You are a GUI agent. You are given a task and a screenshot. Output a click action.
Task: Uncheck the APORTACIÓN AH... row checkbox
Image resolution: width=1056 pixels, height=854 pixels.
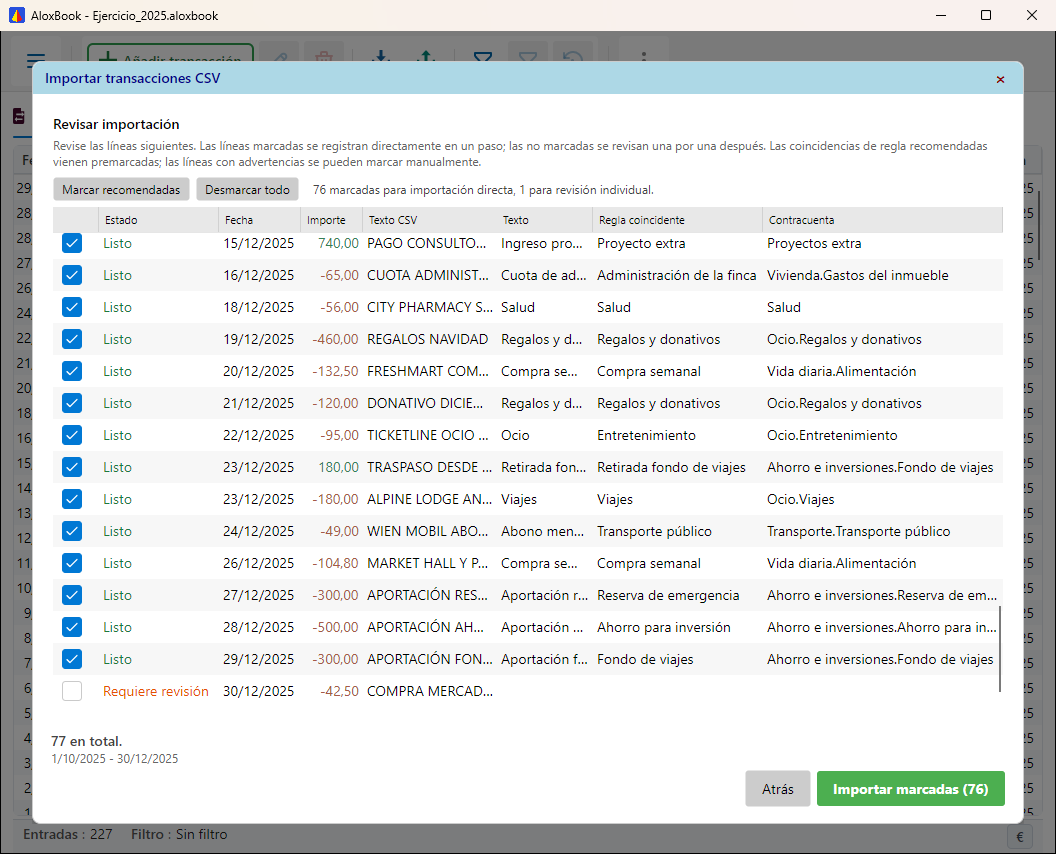72,627
